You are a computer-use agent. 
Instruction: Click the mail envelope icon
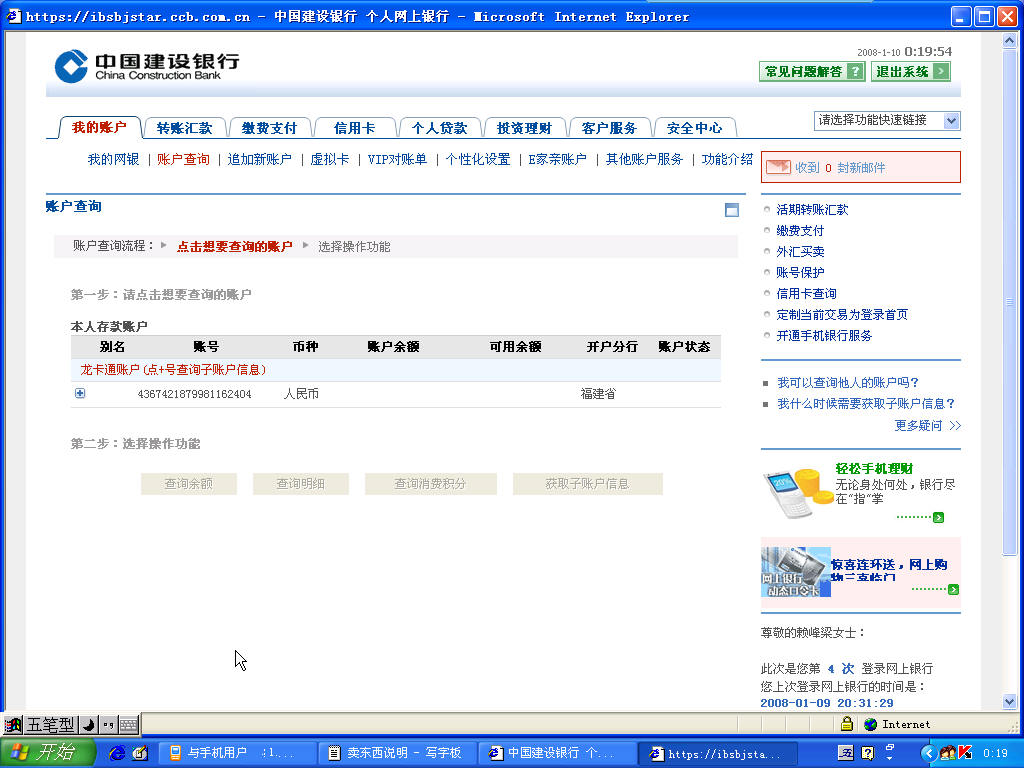tap(778, 168)
